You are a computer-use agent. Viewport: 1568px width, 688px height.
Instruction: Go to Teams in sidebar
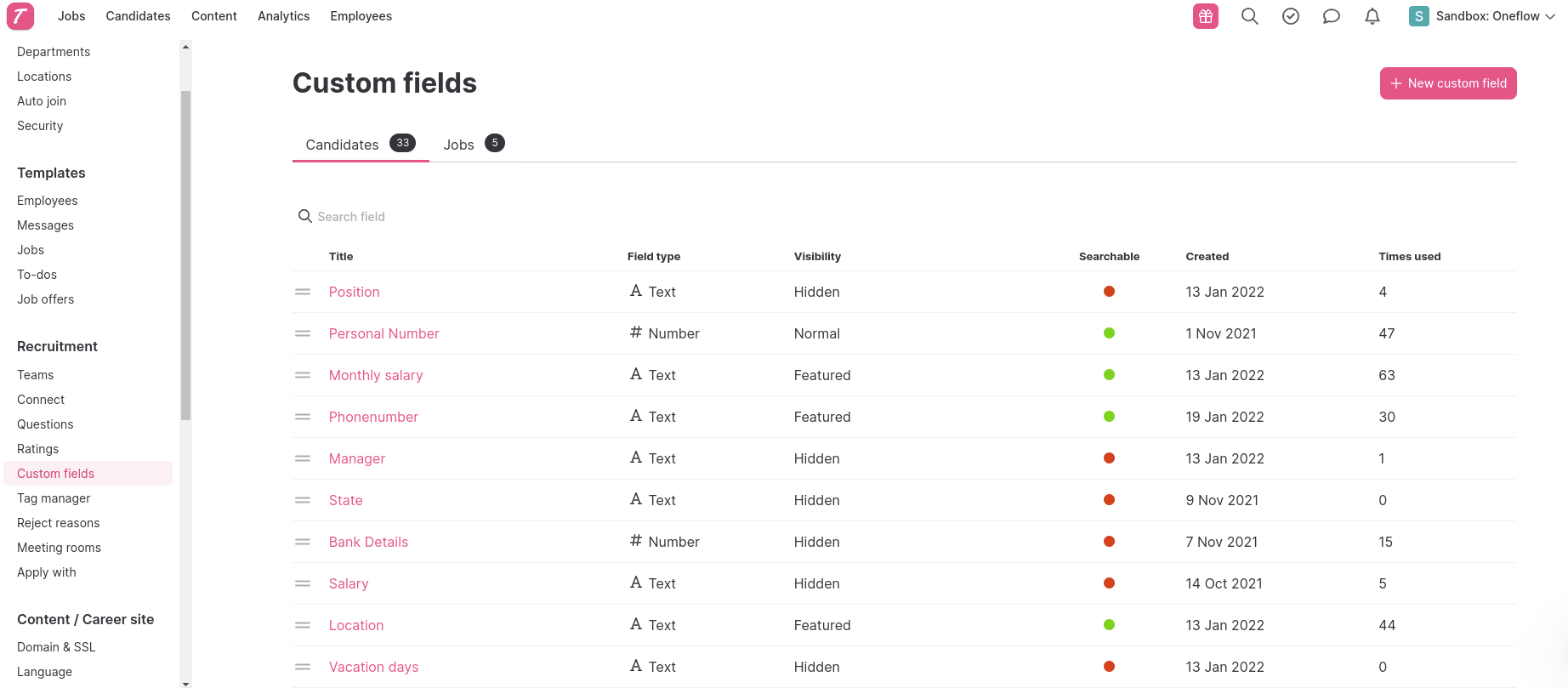click(35, 375)
